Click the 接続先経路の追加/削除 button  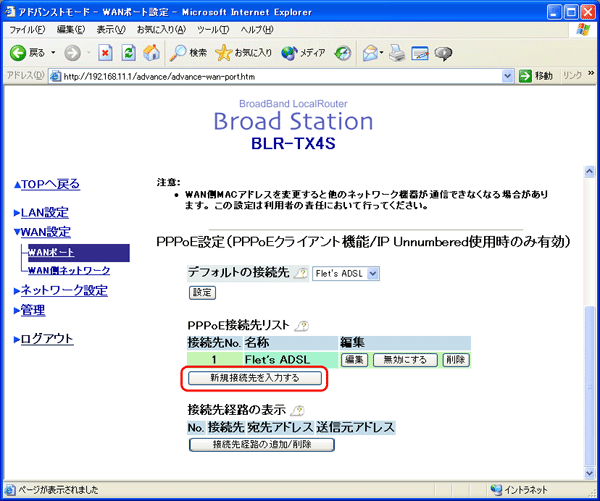pyautogui.click(x=262, y=445)
